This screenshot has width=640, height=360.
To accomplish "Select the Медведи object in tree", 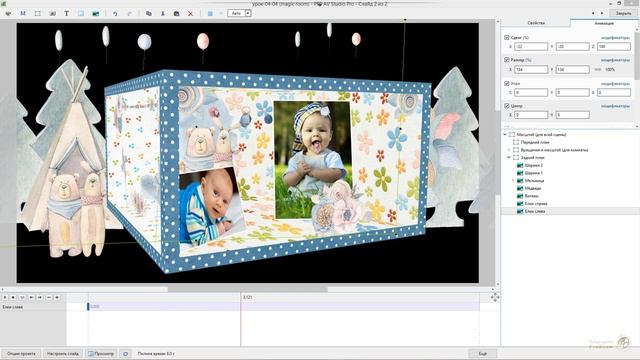I will point(533,188).
